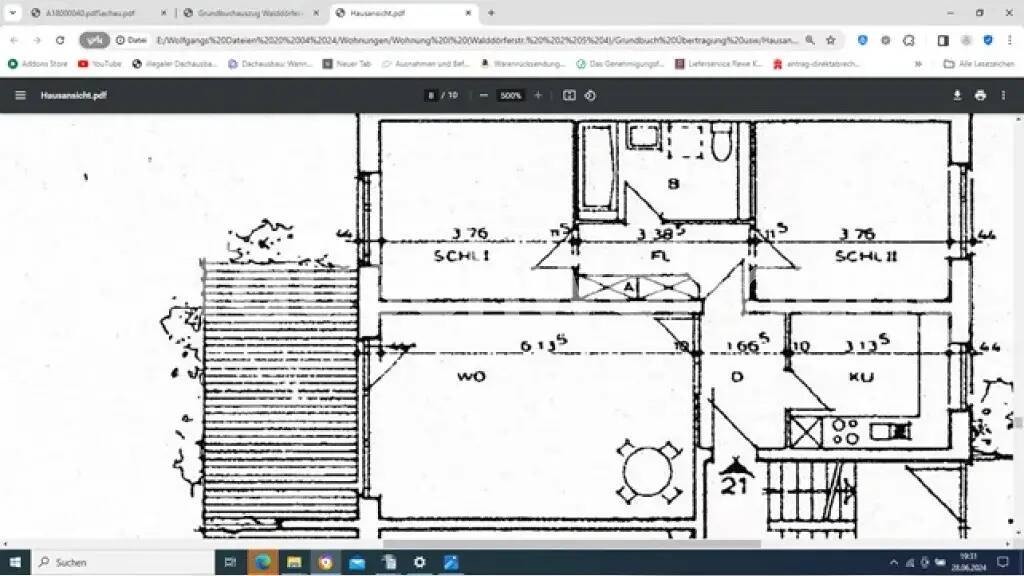1024x576 pixels.
Task: Print the PDF document
Action: (980, 95)
